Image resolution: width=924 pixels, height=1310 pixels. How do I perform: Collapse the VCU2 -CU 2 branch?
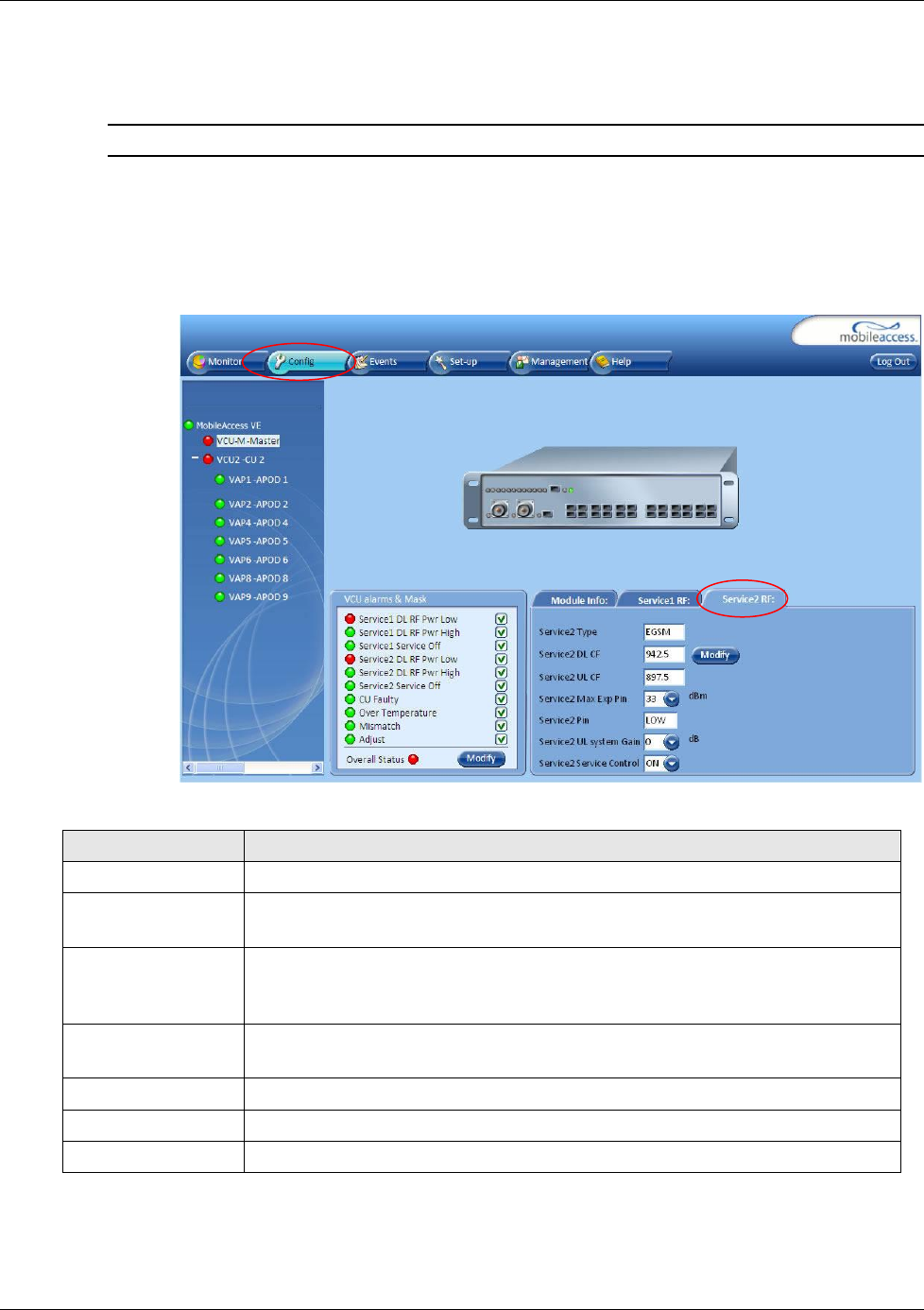pyautogui.click(x=196, y=458)
